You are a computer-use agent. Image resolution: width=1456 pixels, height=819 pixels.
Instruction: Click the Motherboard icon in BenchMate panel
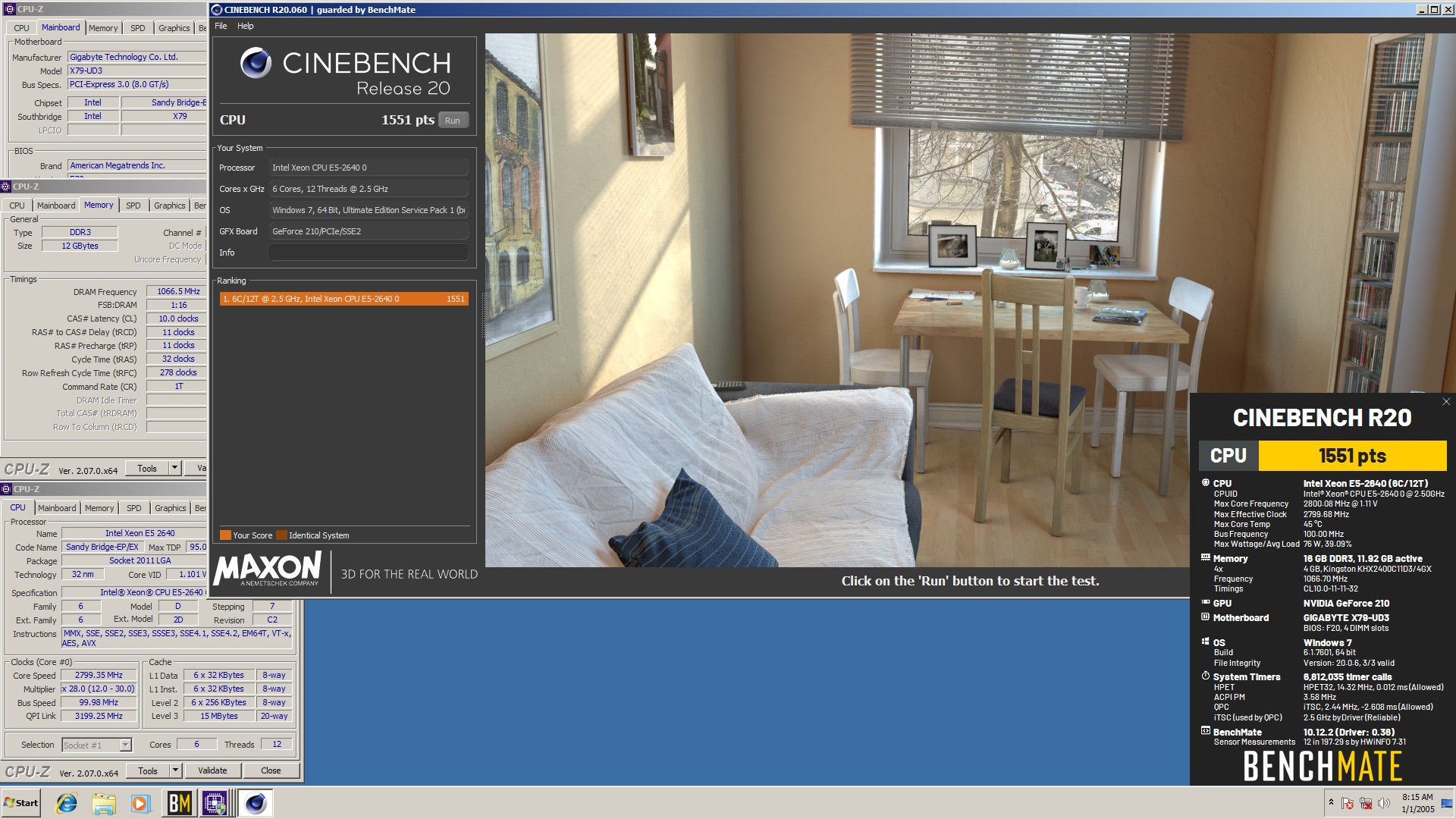[1205, 617]
